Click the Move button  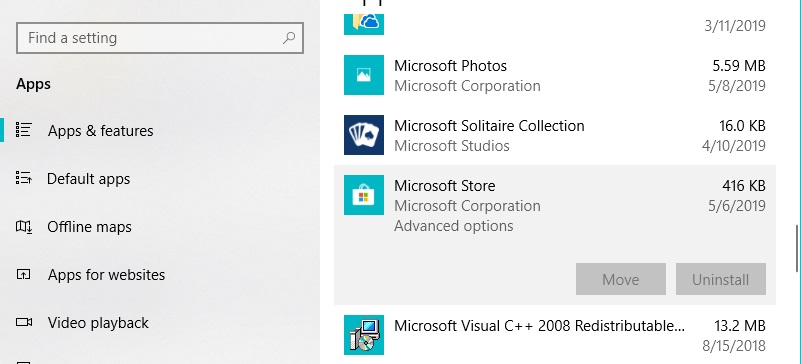click(621, 279)
